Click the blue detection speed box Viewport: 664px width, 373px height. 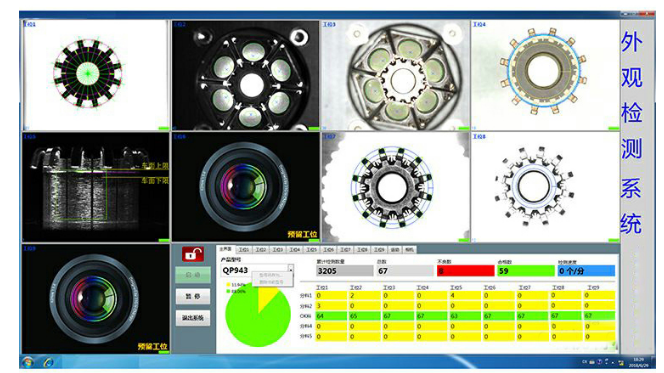tap(586, 271)
